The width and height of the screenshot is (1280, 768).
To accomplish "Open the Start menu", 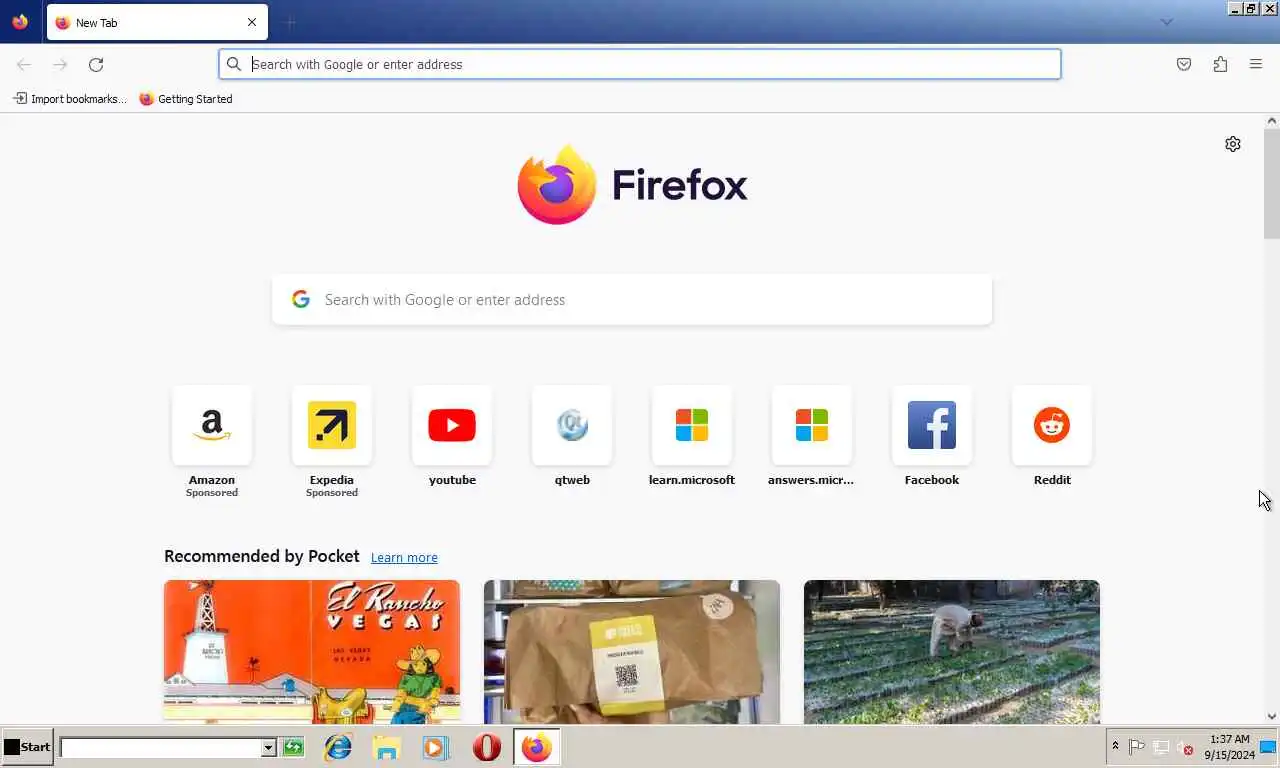I will click(x=27, y=747).
